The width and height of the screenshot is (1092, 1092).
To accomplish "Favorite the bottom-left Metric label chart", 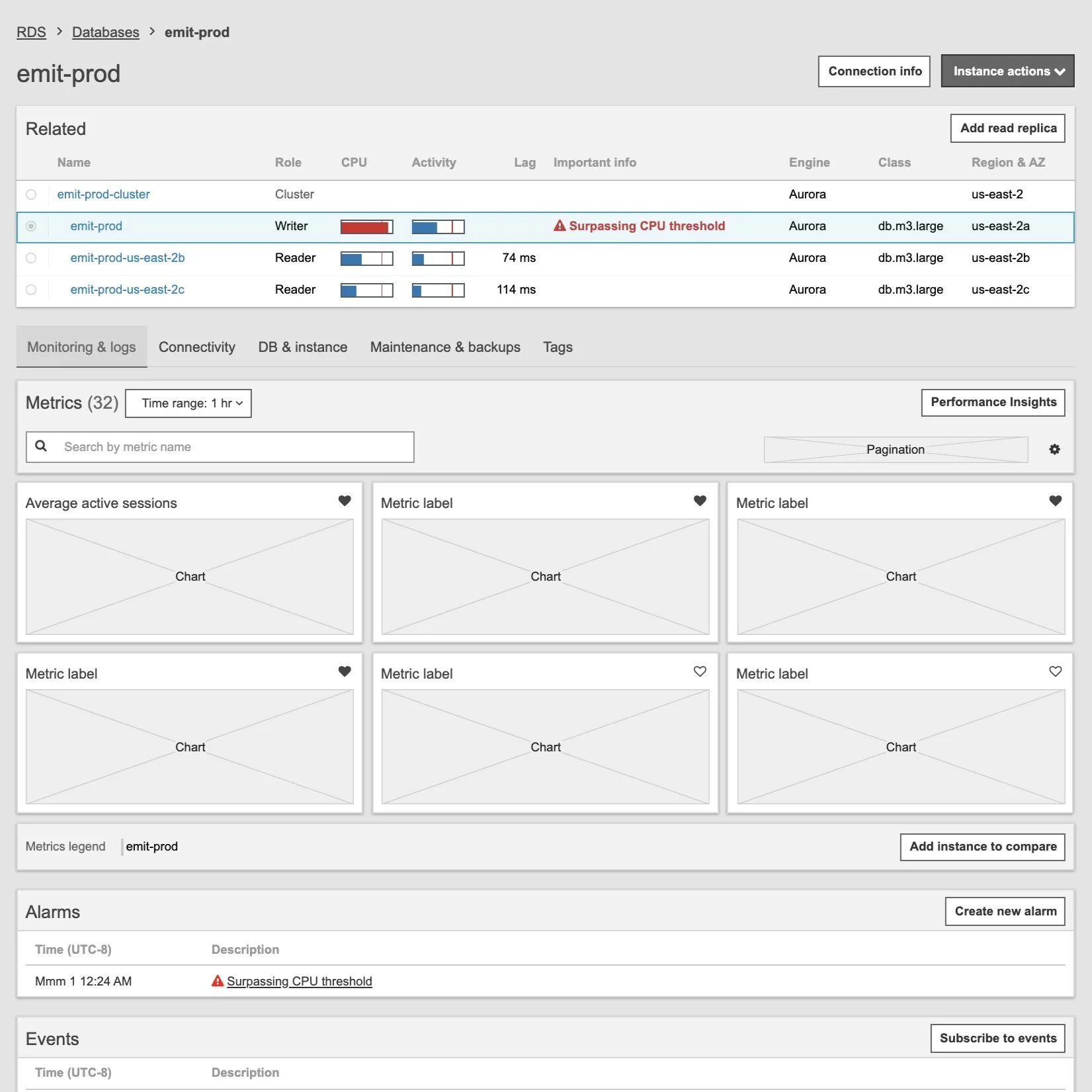I will [x=345, y=671].
